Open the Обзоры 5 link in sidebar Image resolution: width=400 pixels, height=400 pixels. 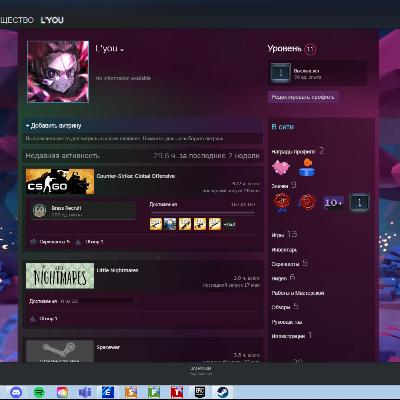285,307
